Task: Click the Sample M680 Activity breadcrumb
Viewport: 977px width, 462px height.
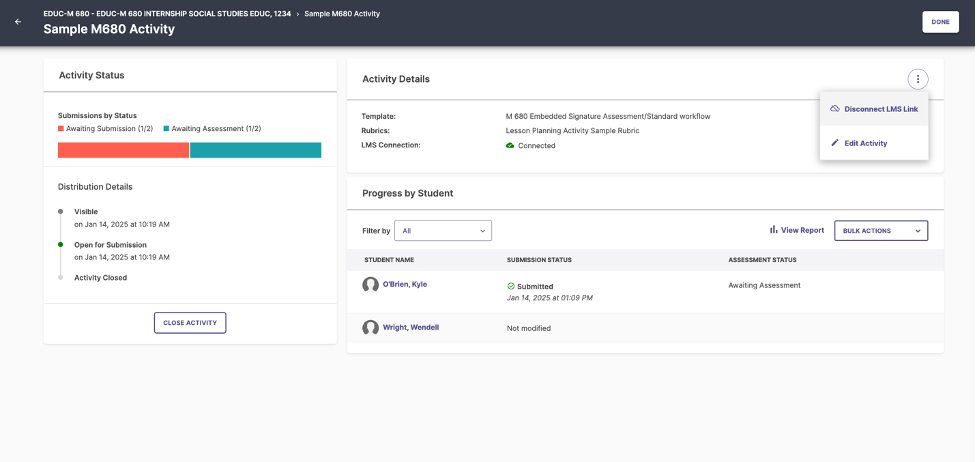Action: [343, 14]
